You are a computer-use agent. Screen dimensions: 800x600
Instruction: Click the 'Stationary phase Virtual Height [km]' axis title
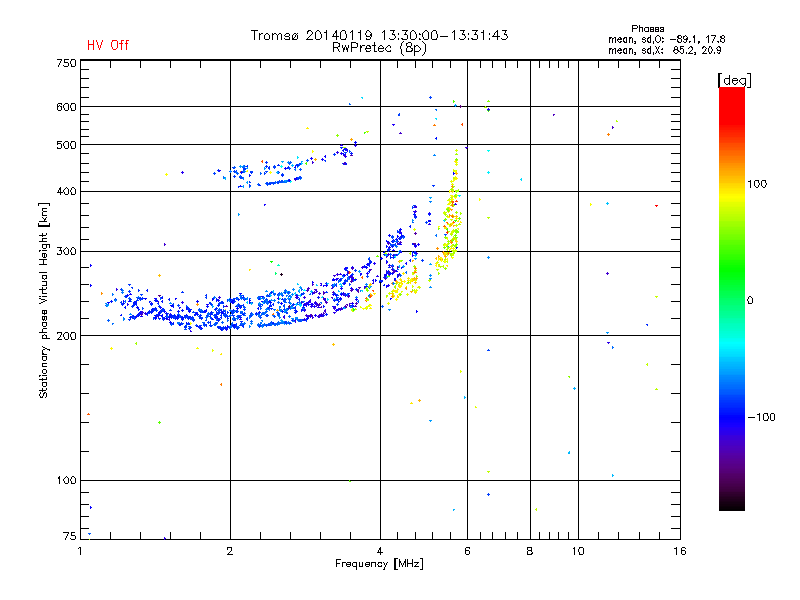point(44,301)
